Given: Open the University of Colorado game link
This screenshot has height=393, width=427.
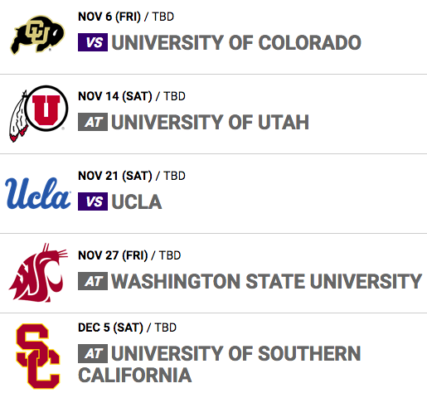Looking at the screenshot, I should tap(236, 43).
